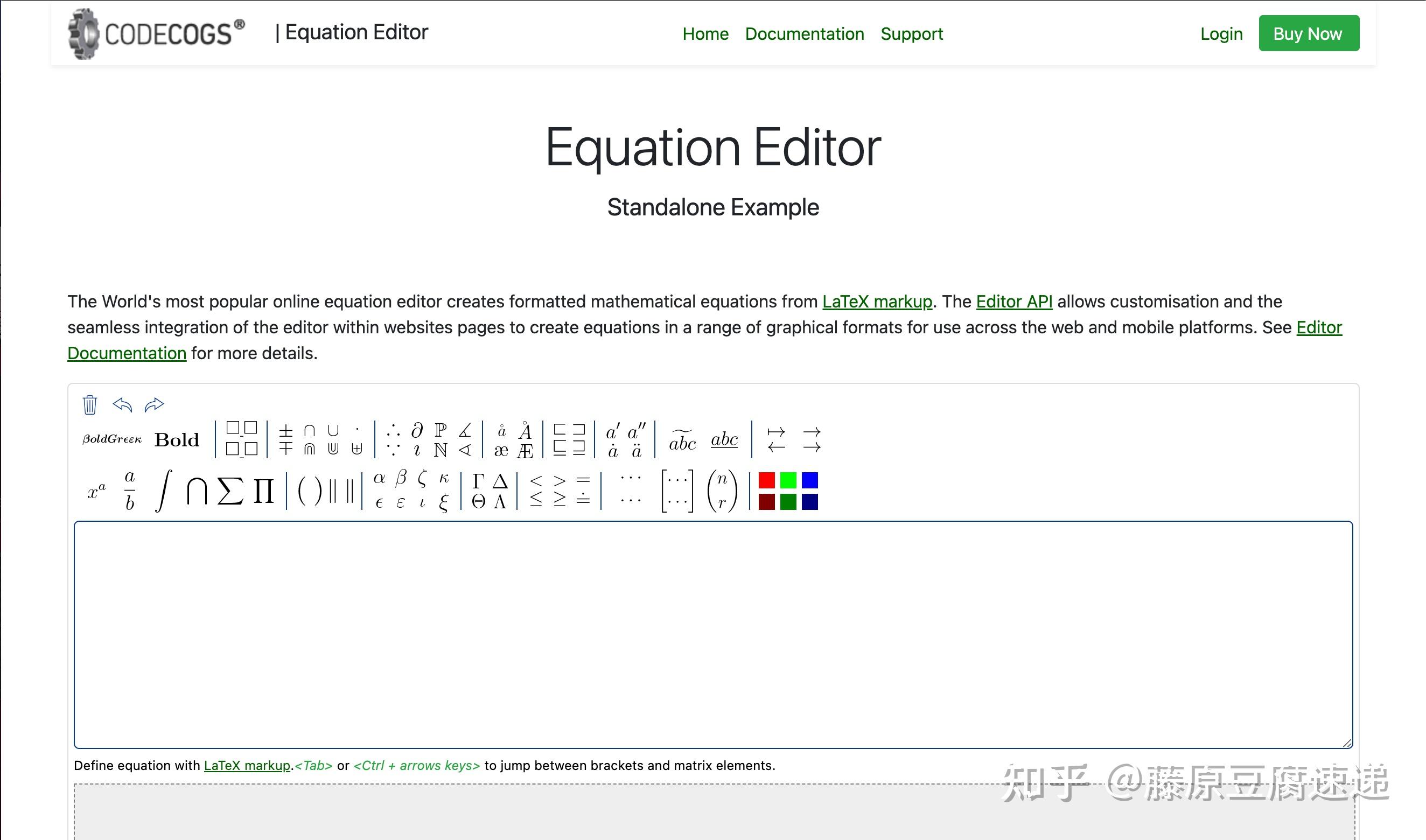
Task: Insert plus-minus operator symbol
Action: (286, 431)
